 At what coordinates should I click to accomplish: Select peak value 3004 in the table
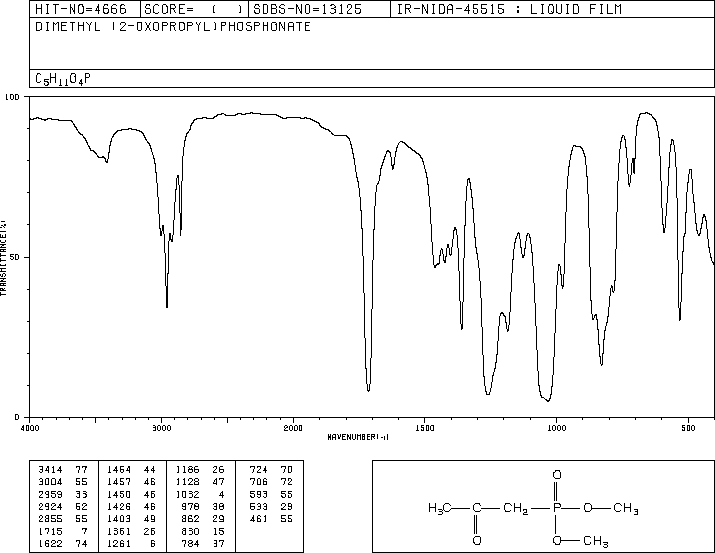coord(50,482)
